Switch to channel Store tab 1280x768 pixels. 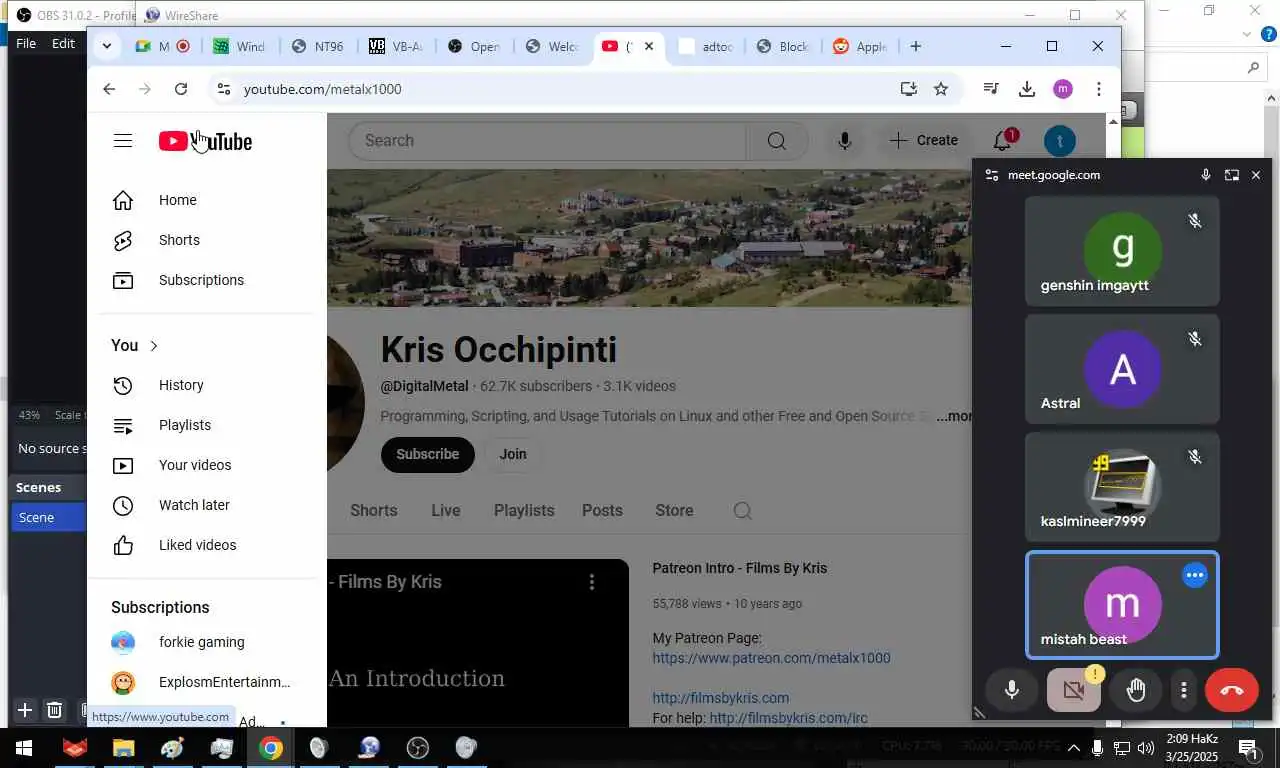point(674,510)
